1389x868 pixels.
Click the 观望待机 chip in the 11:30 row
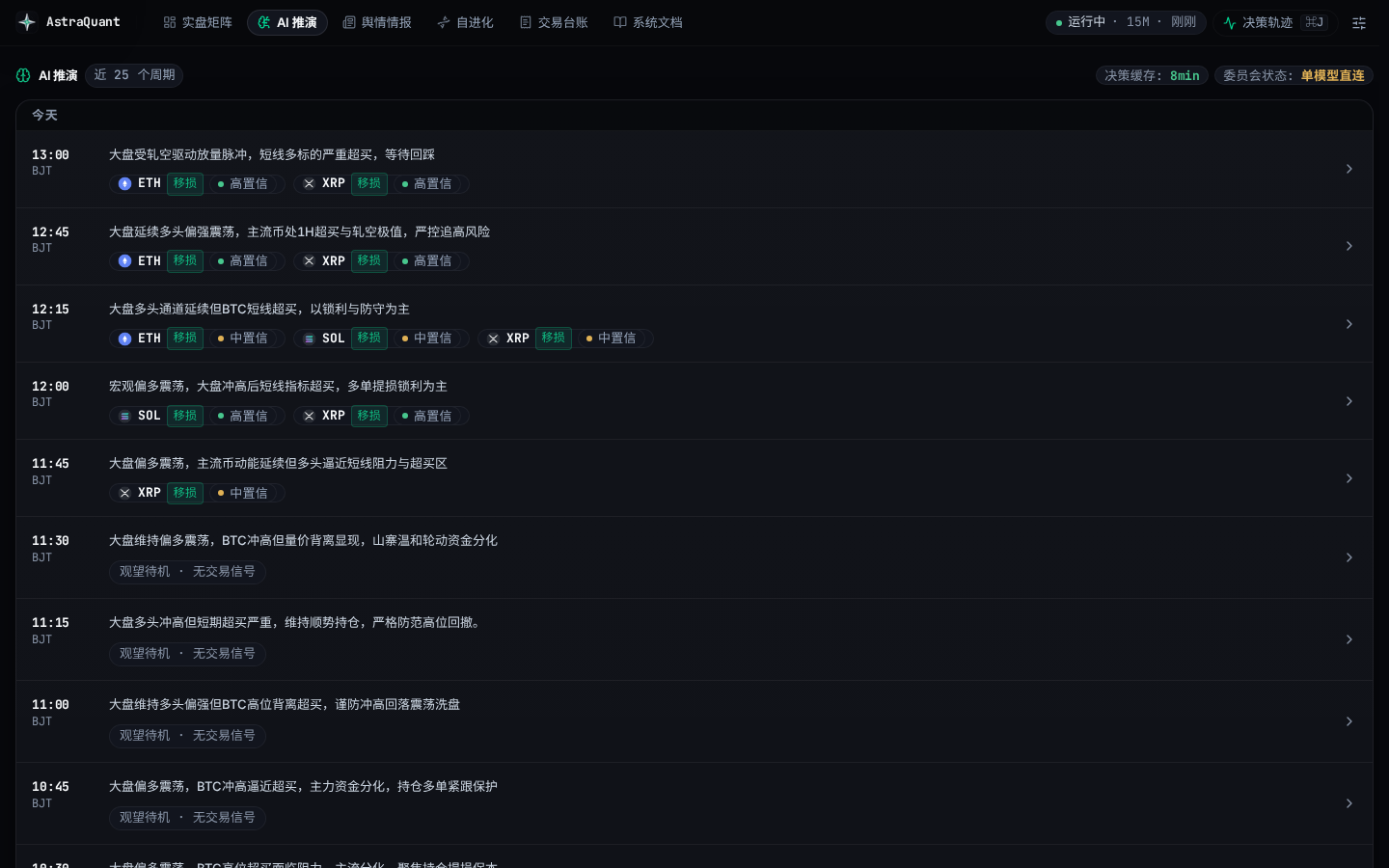pos(187,571)
